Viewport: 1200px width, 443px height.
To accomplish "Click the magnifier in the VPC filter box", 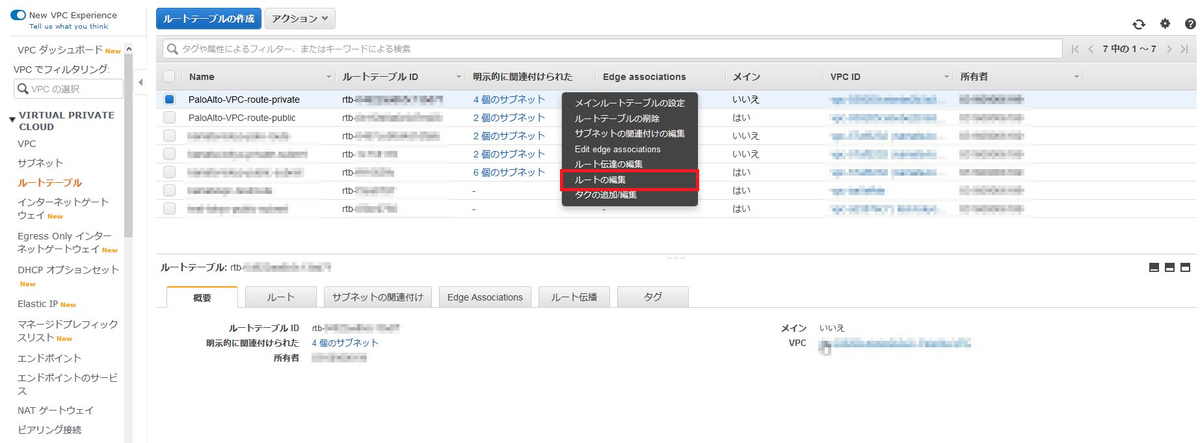I will (x=23, y=89).
